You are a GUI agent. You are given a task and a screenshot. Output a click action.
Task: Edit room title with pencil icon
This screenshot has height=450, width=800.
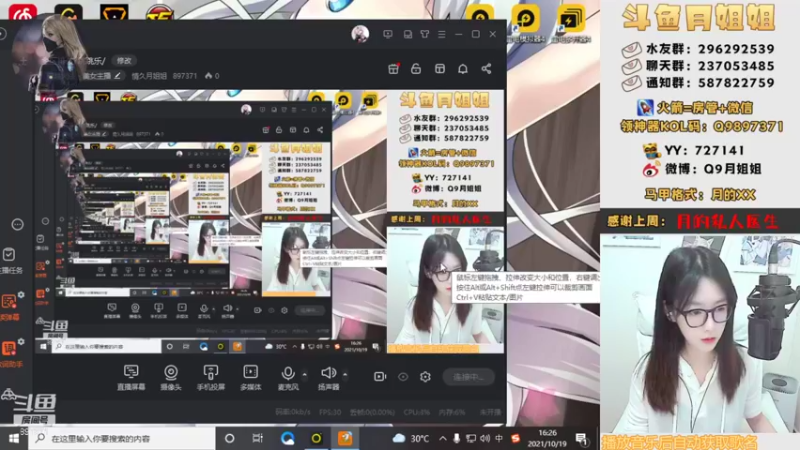[x=117, y=76]
